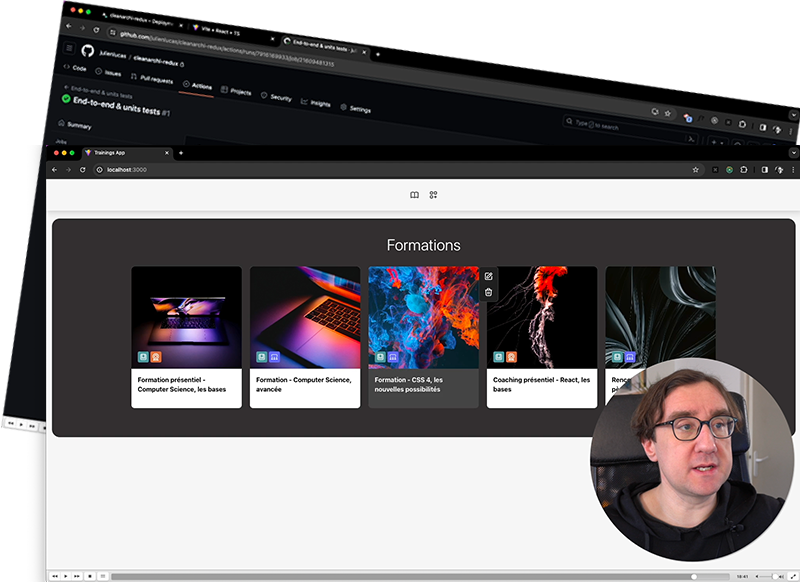Open the Formation - Computer Science, avancée card
Viewport: 800px width, 582px height.
point(305,337)
